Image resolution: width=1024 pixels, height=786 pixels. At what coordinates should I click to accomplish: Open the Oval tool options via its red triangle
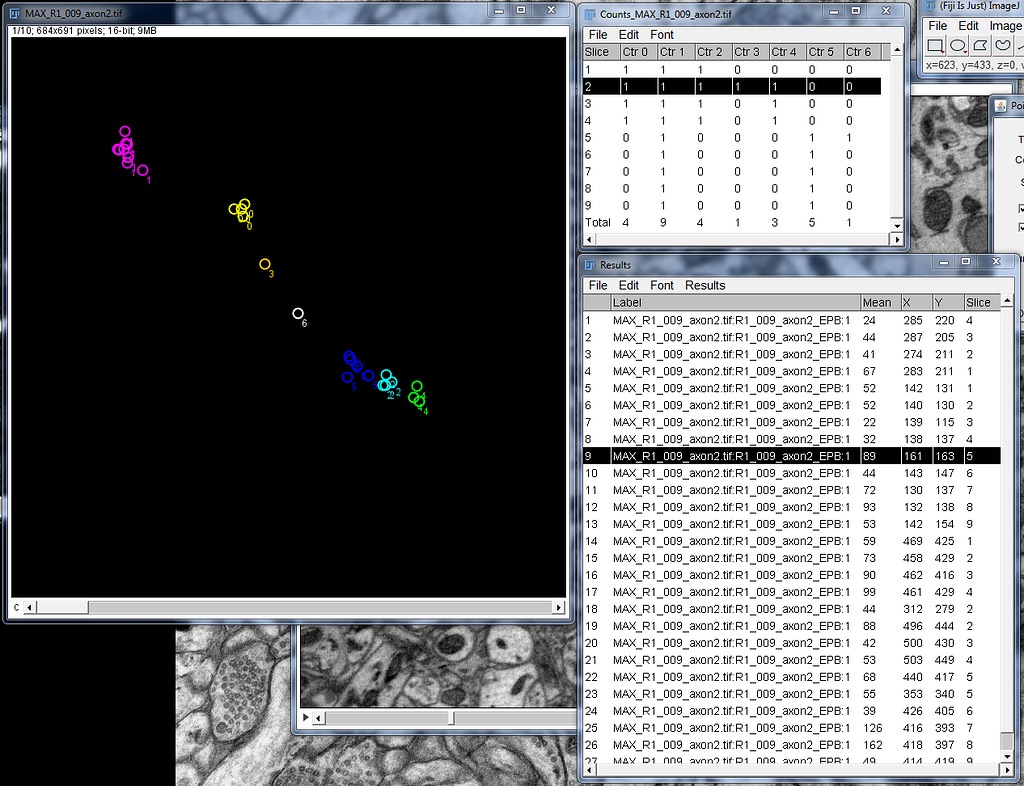tap(964, 51)
